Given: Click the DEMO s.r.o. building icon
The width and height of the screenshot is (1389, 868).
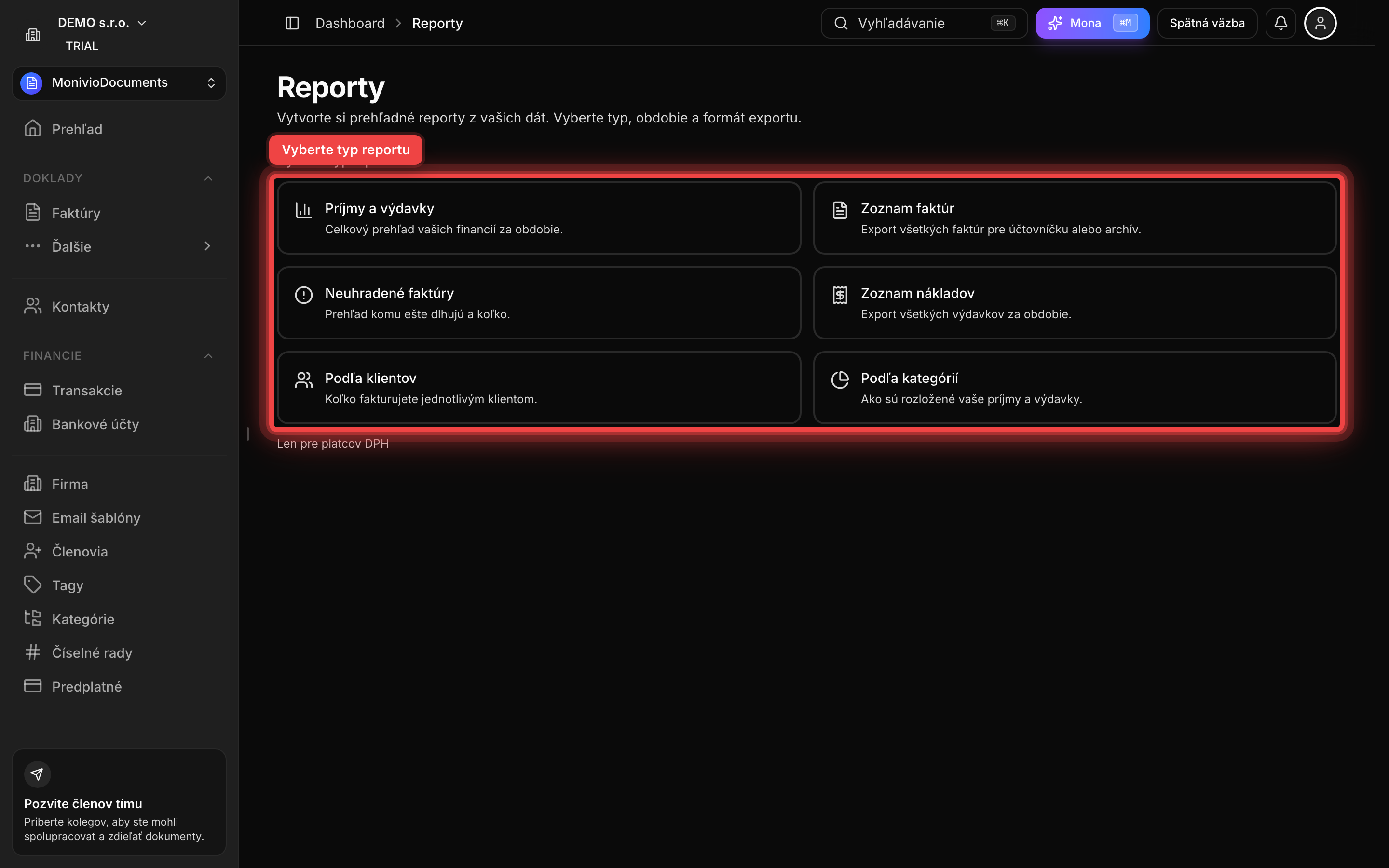Looking at the screenshot, I should [33, 34].
